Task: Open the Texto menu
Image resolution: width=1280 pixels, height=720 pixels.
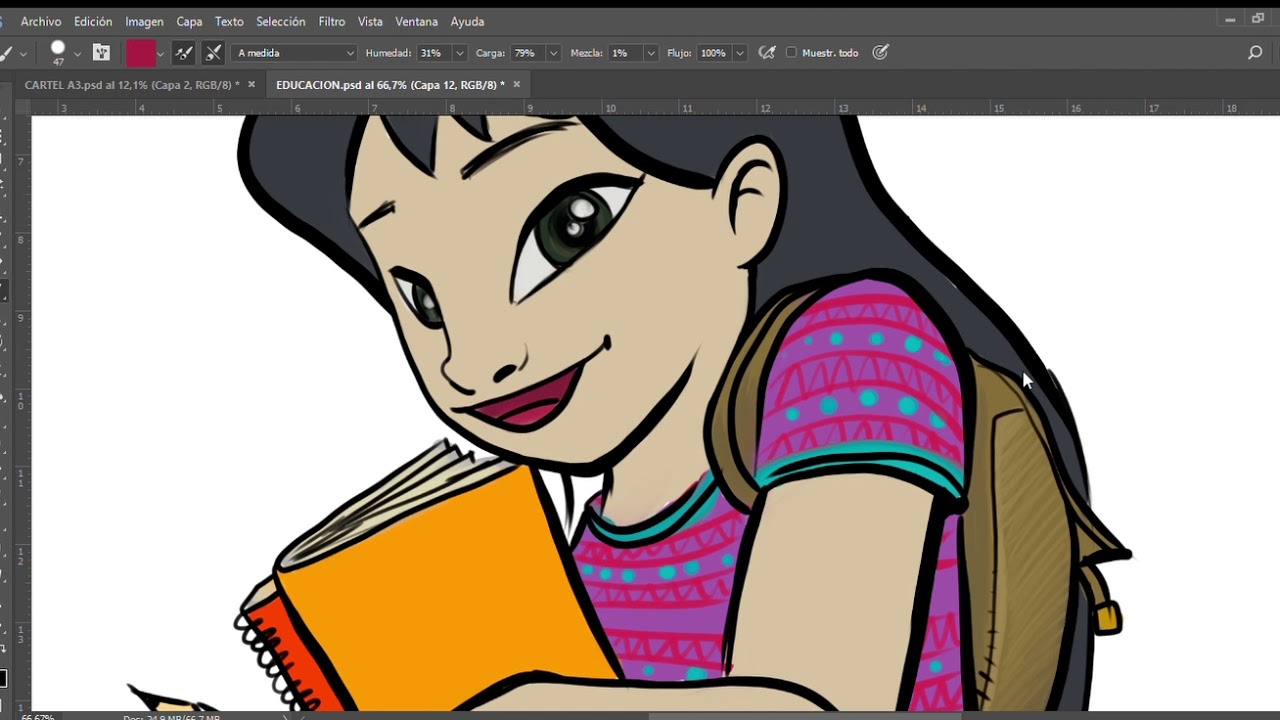Action: click(229, 21)
